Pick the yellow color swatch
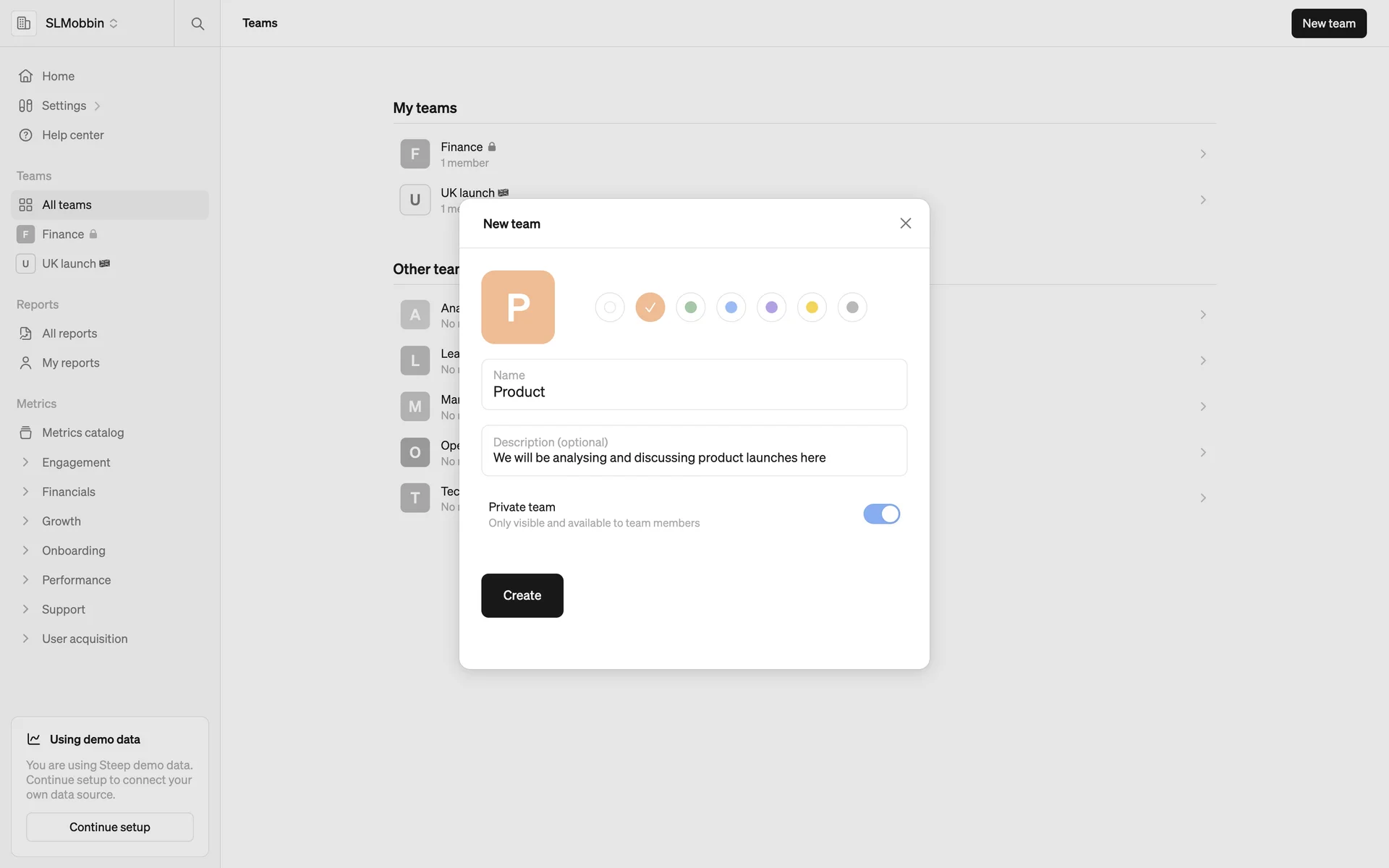Viewport: 1389px width, 868px height. (812, 307)
